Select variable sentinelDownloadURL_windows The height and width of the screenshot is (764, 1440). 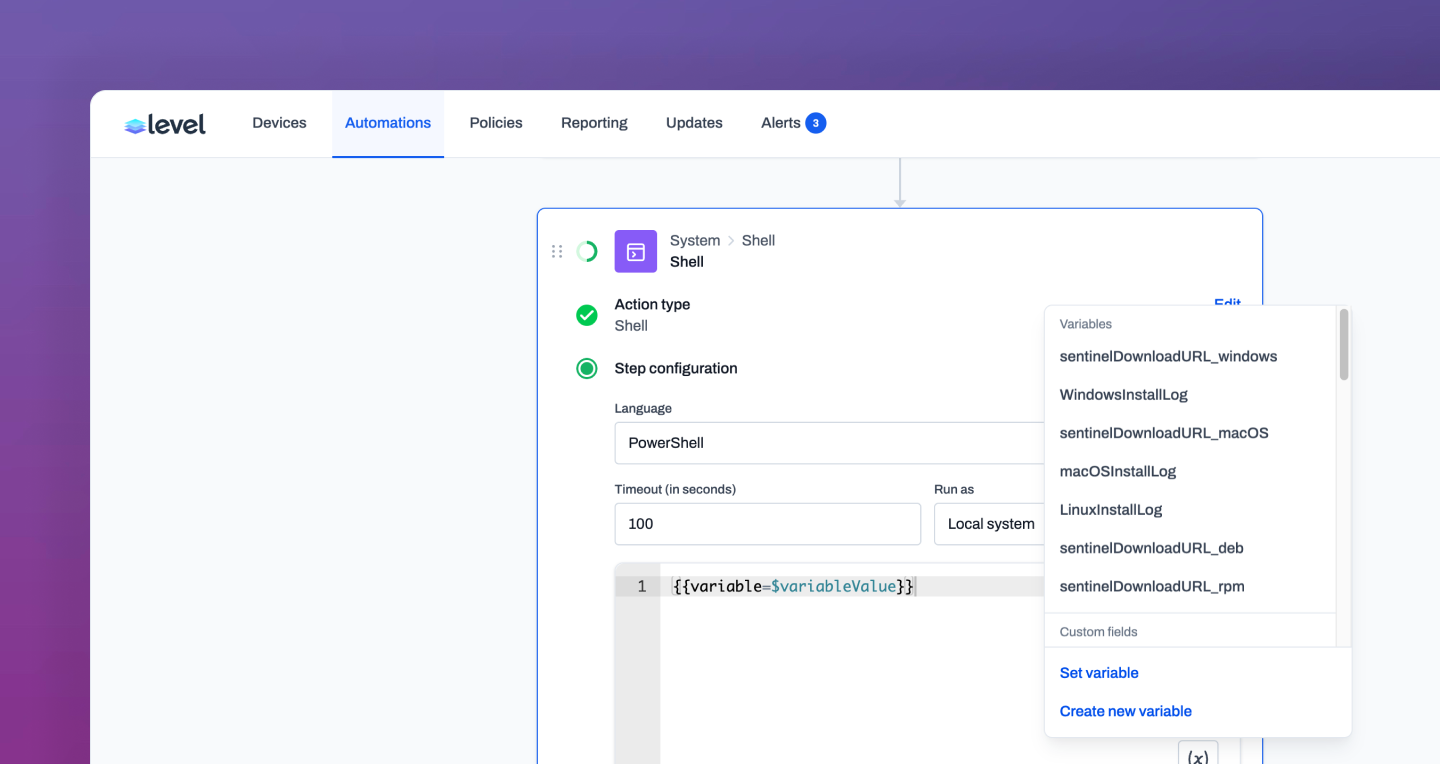(1168, 357)
